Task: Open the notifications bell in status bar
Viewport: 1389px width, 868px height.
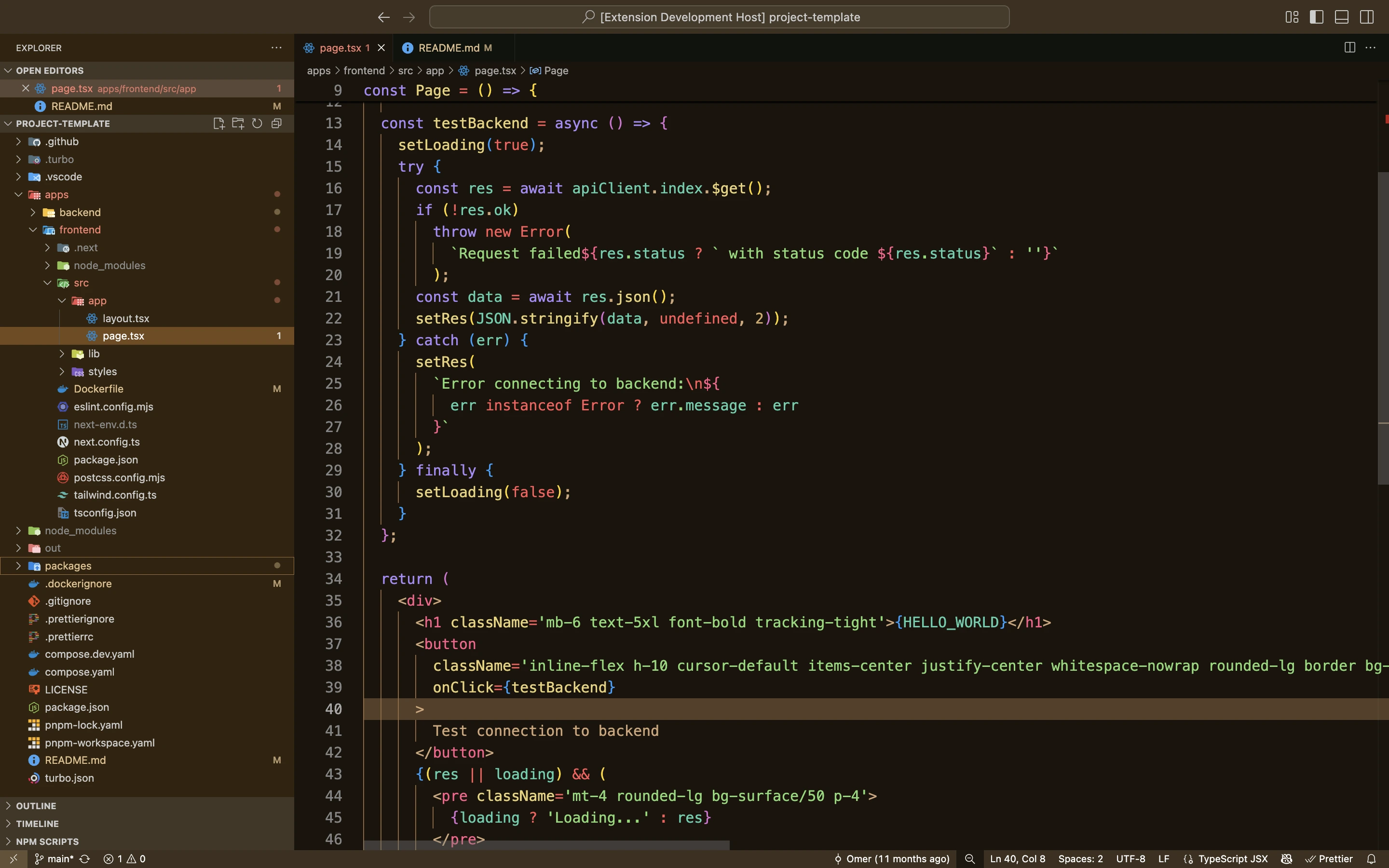Action: 1371,859
